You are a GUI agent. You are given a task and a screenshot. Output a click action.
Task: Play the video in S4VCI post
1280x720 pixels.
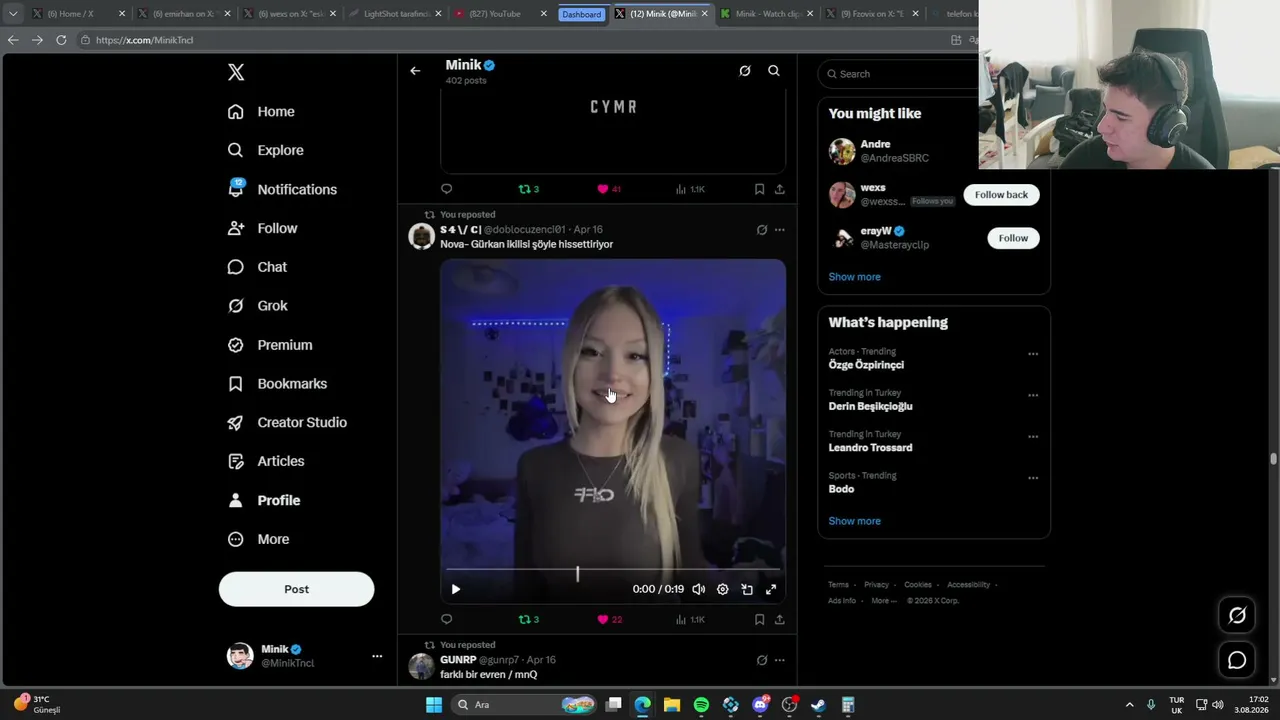[x=456, y=590]
